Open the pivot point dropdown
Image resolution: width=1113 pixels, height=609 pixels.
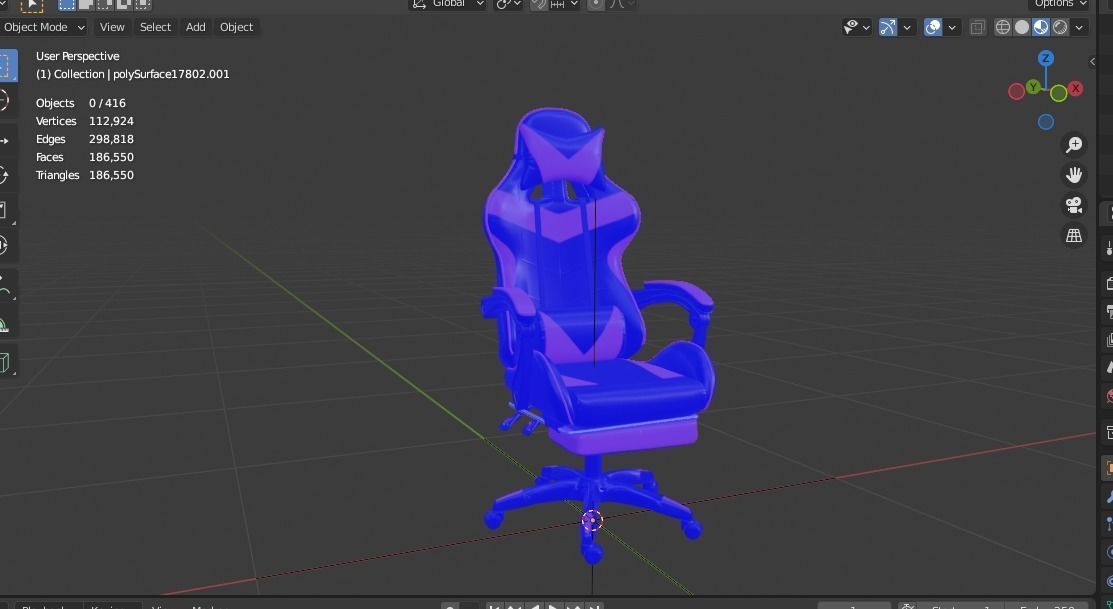[x=508, y=4]
